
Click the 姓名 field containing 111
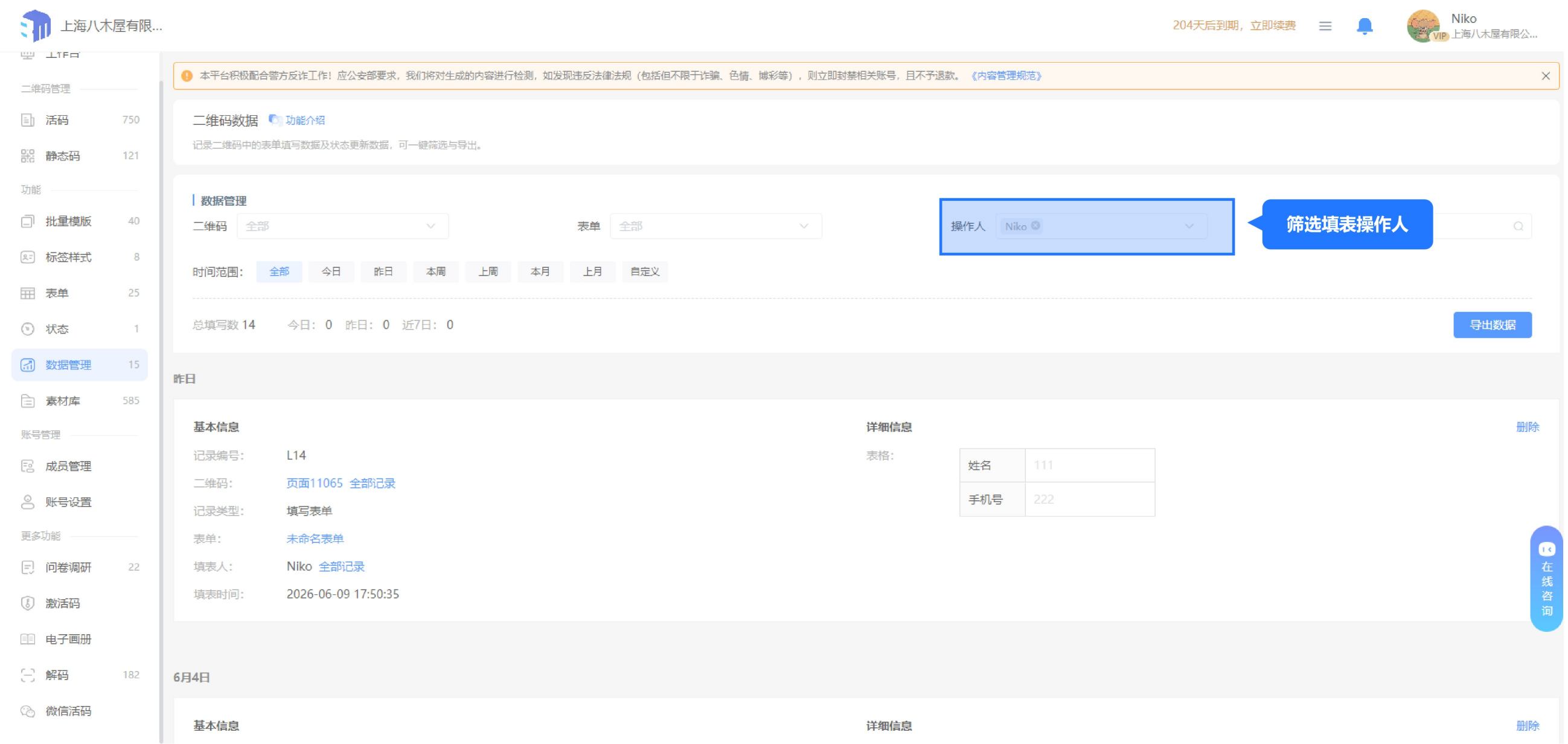pos(1090,465)
